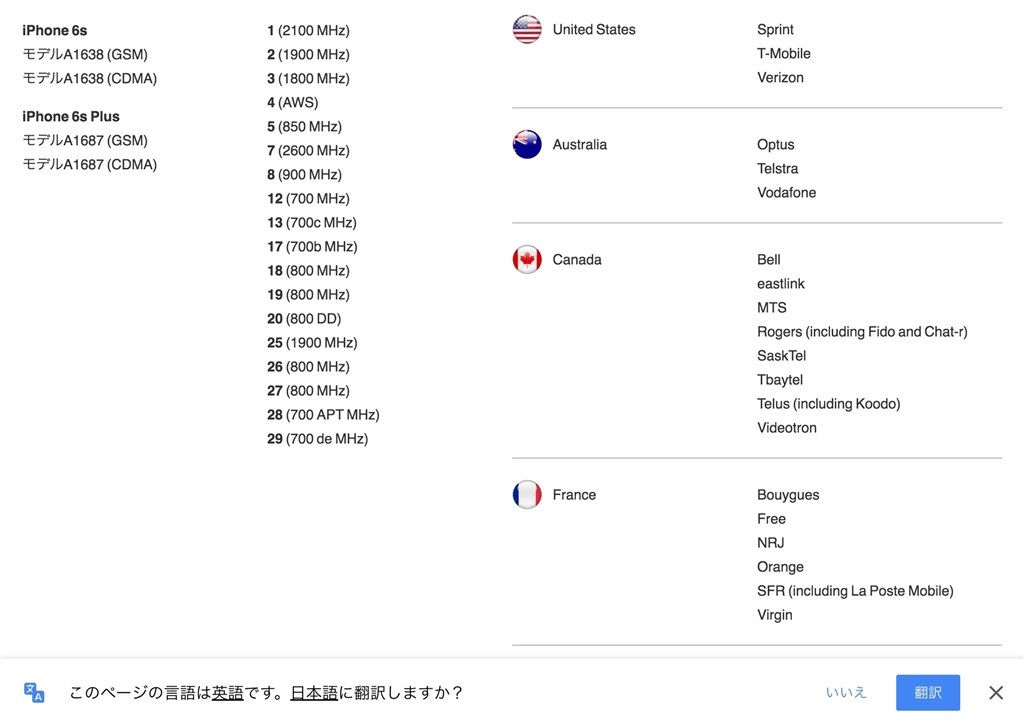1024x726 pixels.
Task: Click band 26 (800 MHz)
Action: (308, 367)
